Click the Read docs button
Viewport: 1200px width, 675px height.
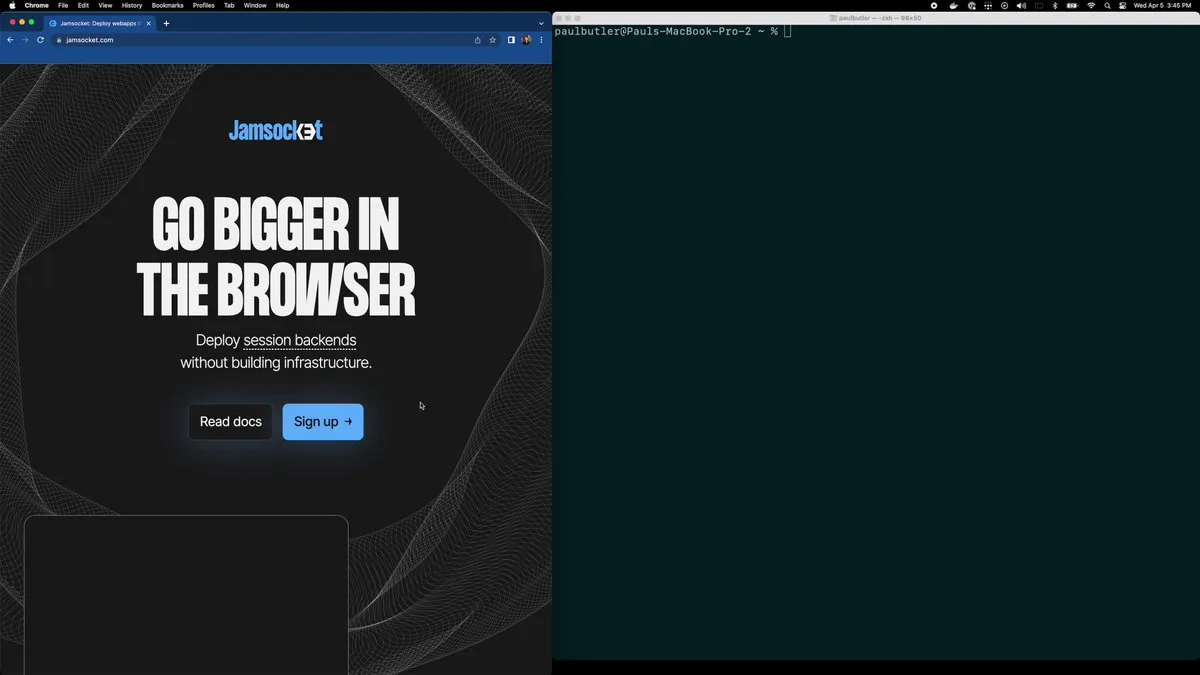[x=231, y=422]
